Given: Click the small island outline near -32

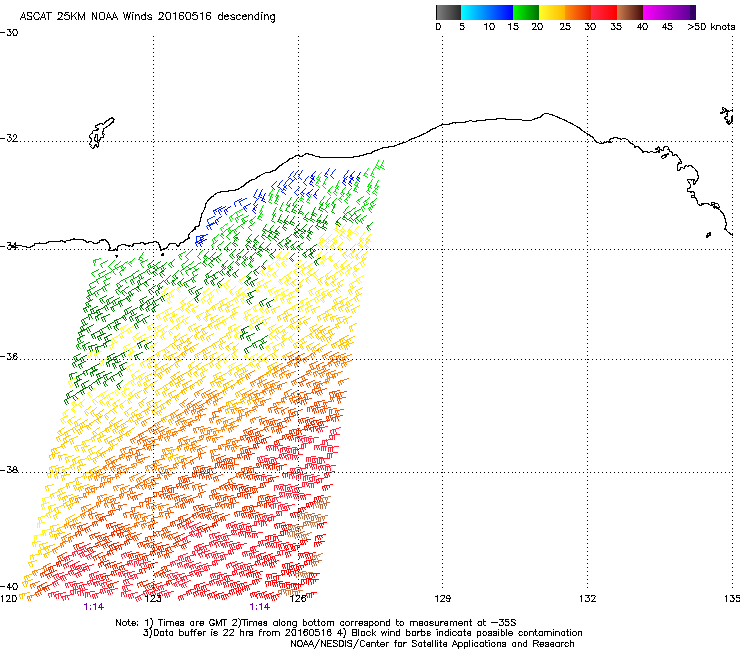Looking at the screenshot, I should (101, 133).
